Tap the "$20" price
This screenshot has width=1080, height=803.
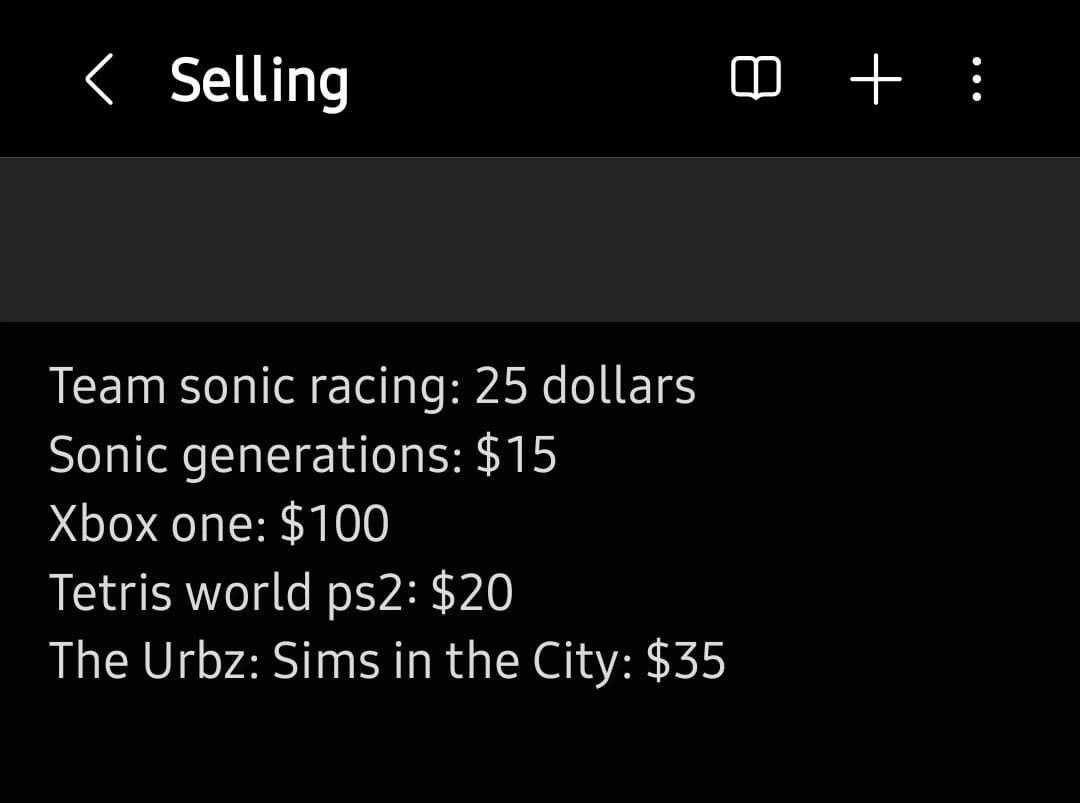pos(472,593)
